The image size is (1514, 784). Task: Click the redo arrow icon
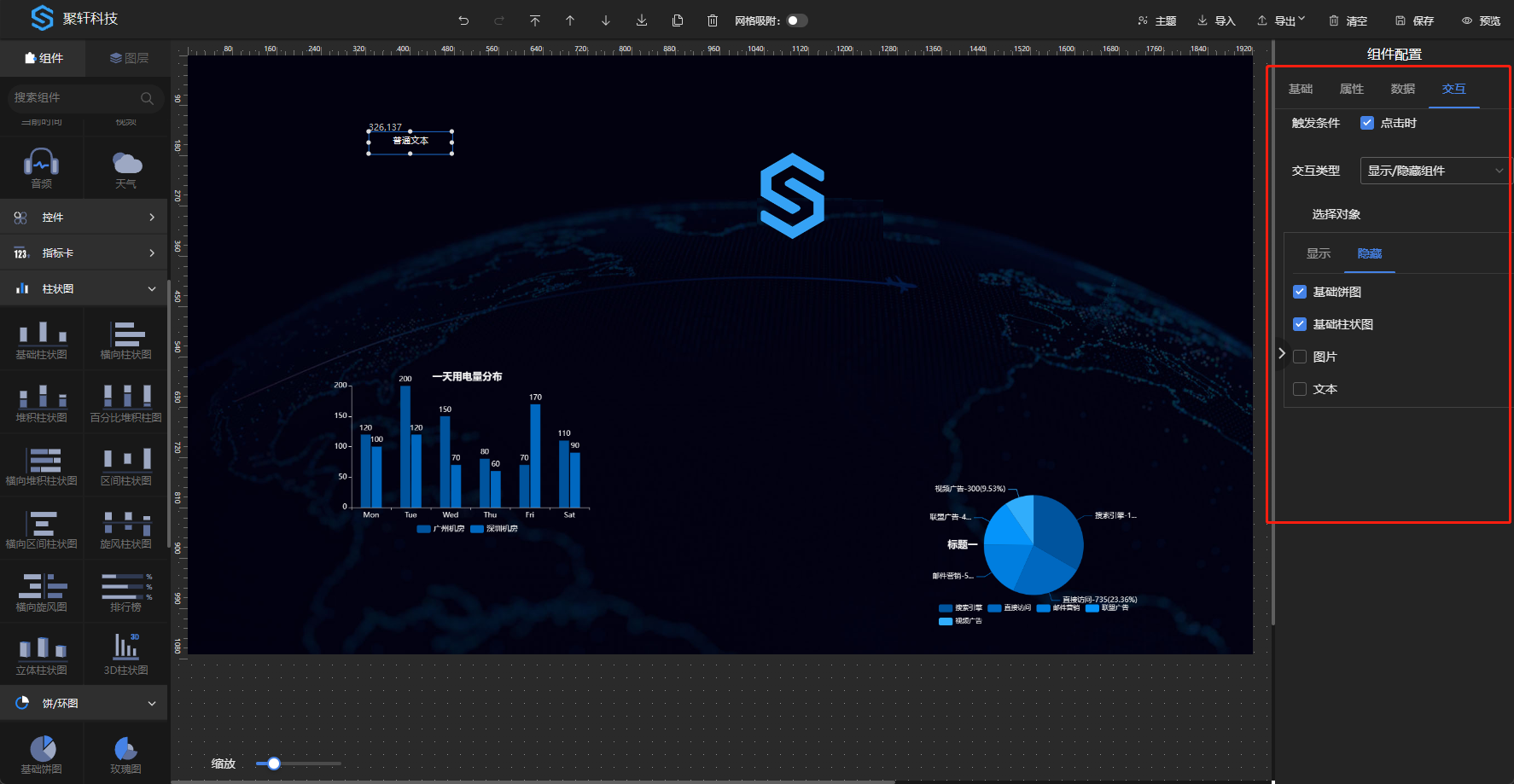click(x=499, y=20)
